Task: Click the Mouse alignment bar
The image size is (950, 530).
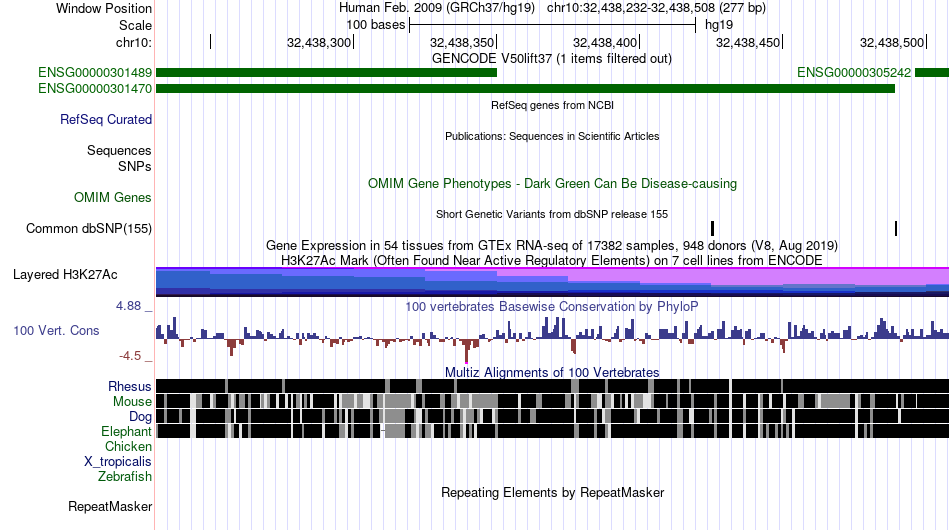Action: pyautogui.click(x=552, y=401)
